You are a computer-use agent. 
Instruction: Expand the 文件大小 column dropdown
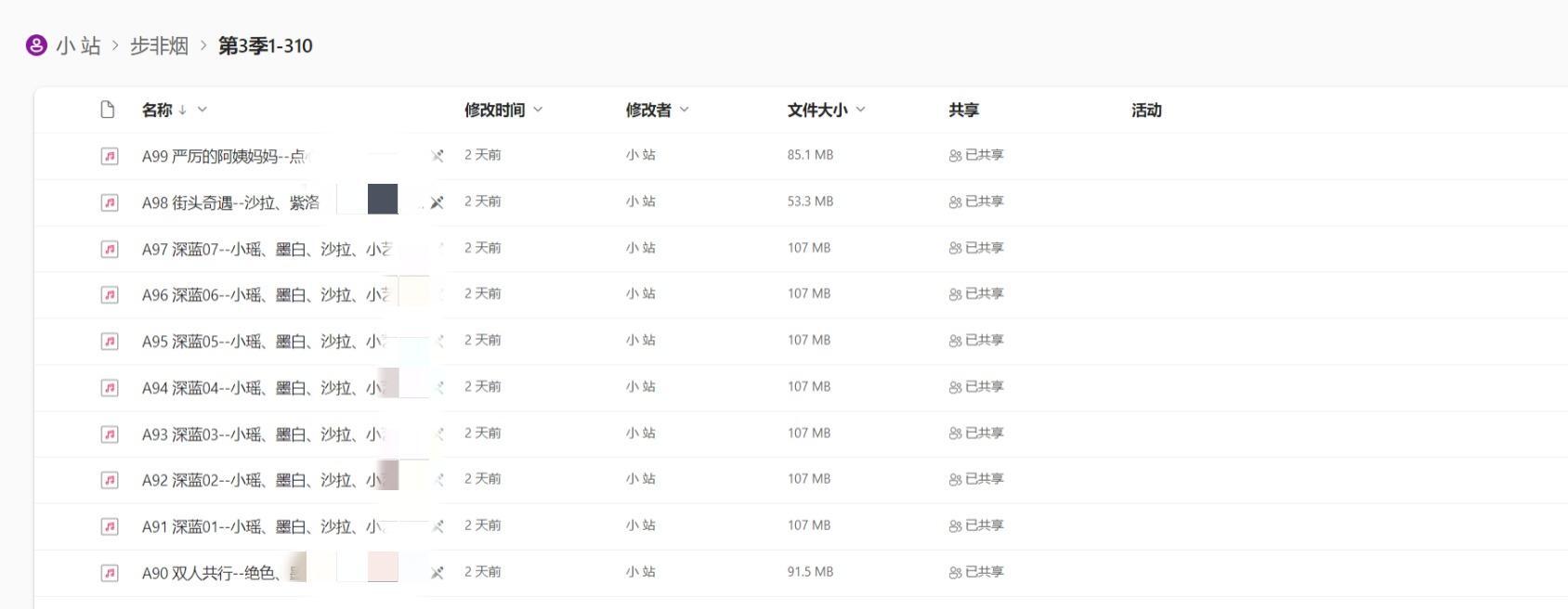[x=860, y=110]
